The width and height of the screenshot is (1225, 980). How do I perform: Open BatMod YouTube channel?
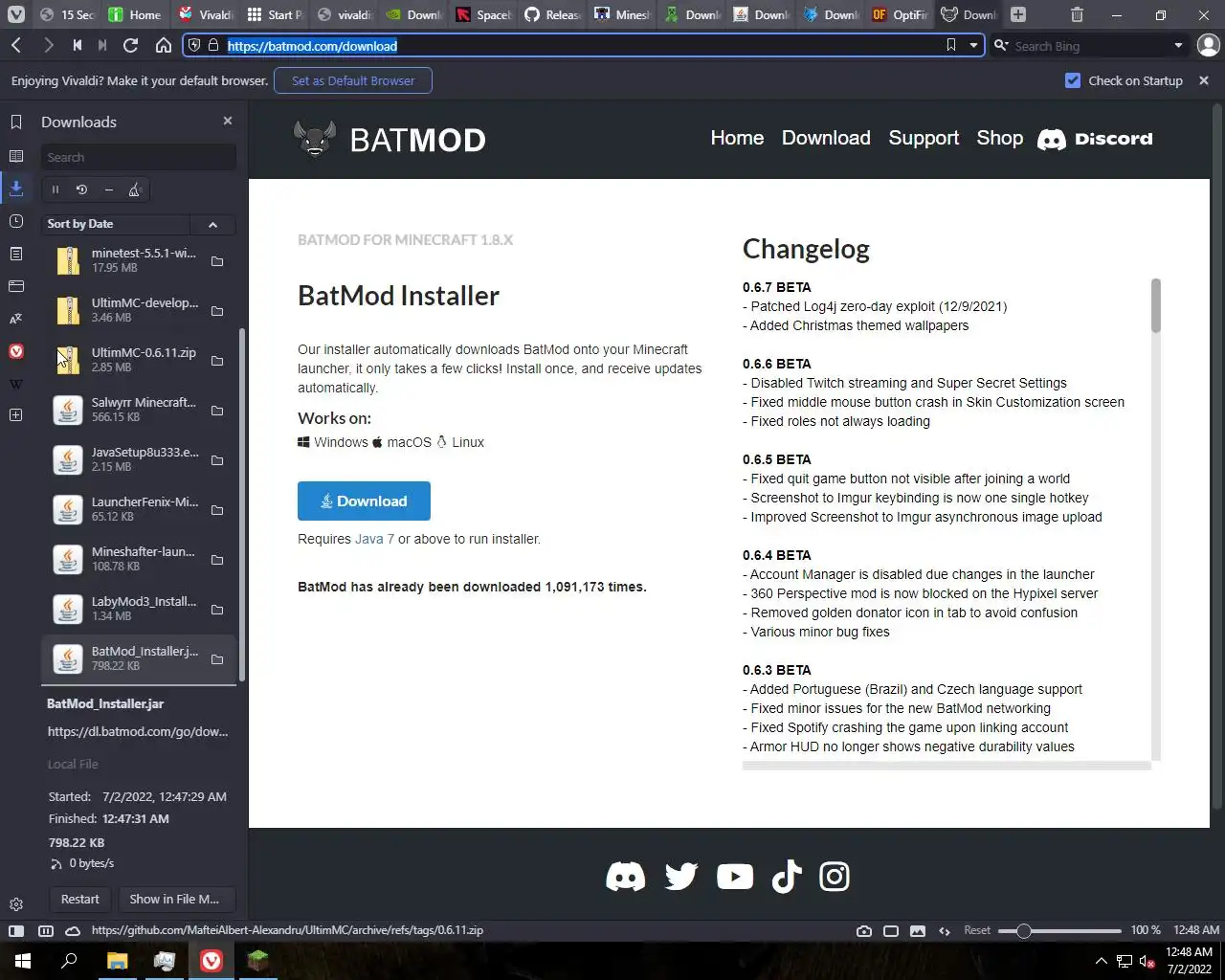735,877
